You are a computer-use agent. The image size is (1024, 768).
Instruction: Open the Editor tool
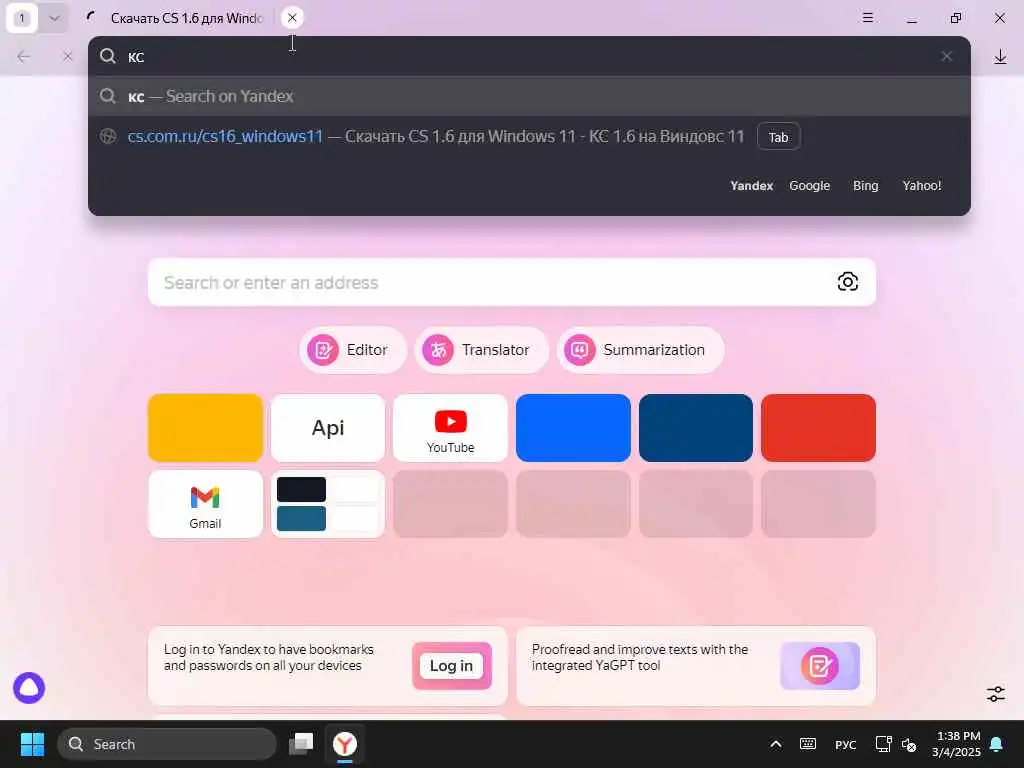pos(353,350)
